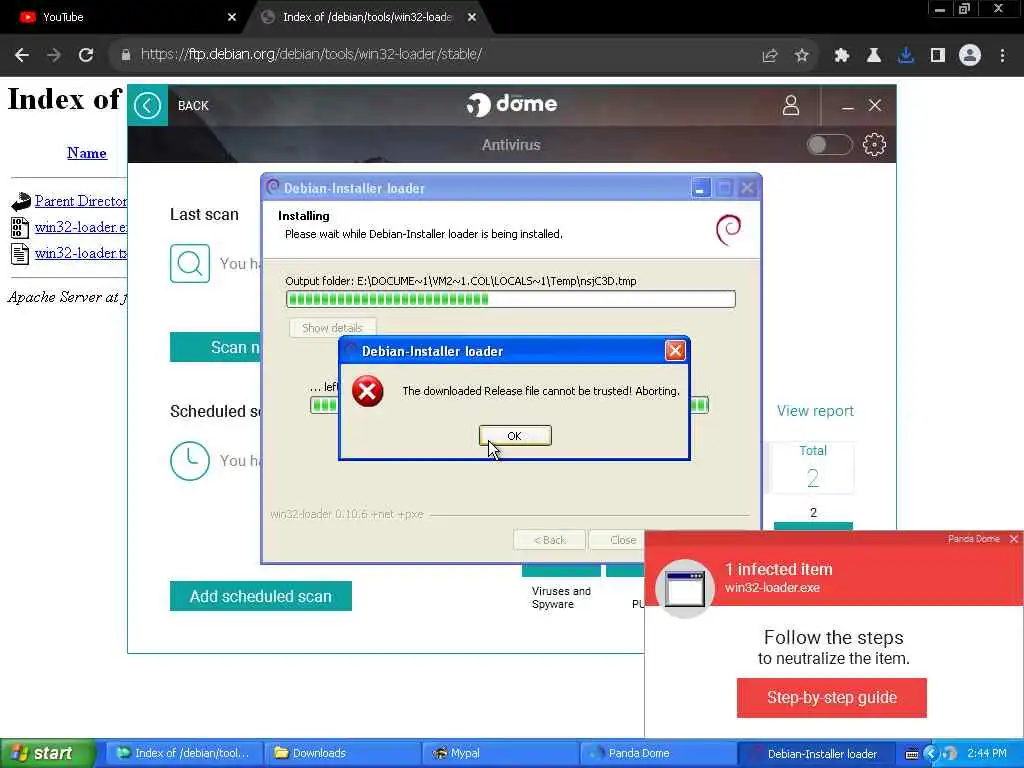
Task: Switch to Downloads taskbar item
Action: point(344,753)
